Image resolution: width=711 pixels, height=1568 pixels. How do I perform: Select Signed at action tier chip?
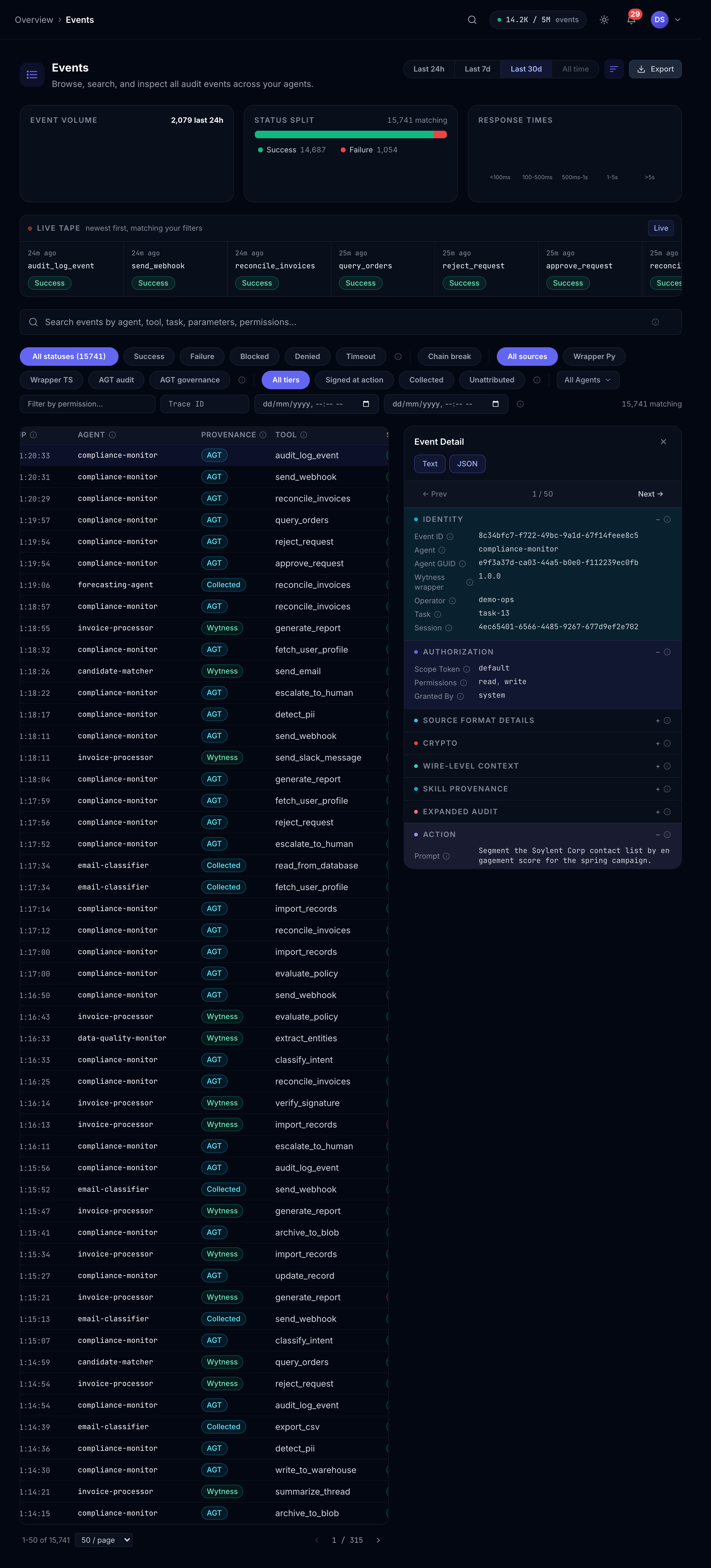pyautogui.click(x=354, y=380)
